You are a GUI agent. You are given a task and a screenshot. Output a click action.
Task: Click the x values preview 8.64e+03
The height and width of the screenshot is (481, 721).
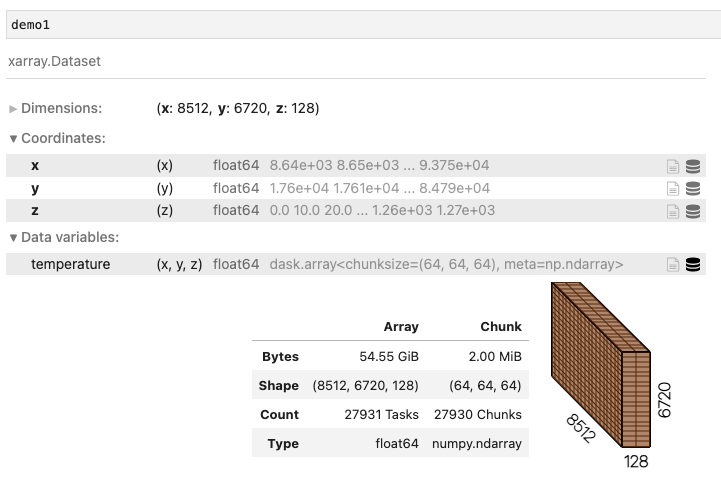379,166
